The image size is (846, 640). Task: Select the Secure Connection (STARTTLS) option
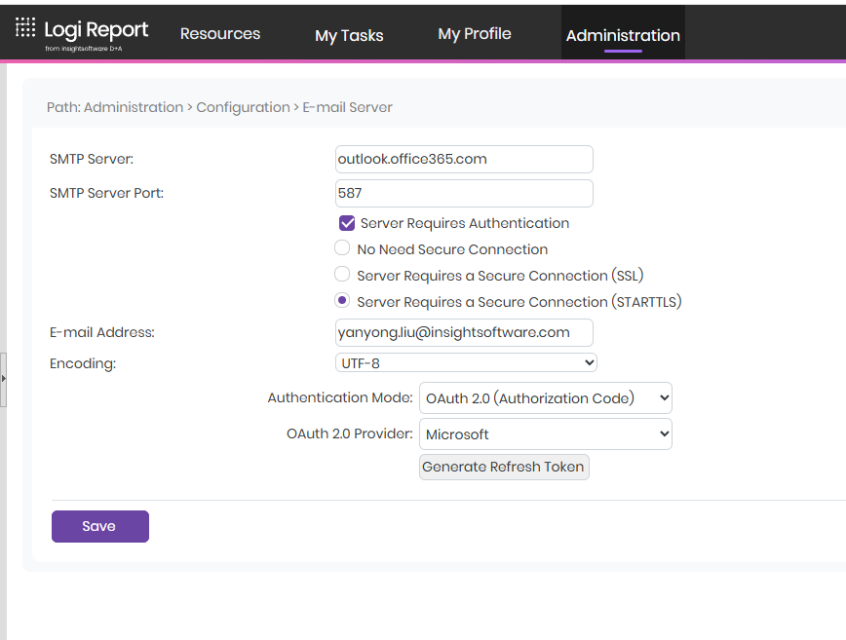point(342,301)
